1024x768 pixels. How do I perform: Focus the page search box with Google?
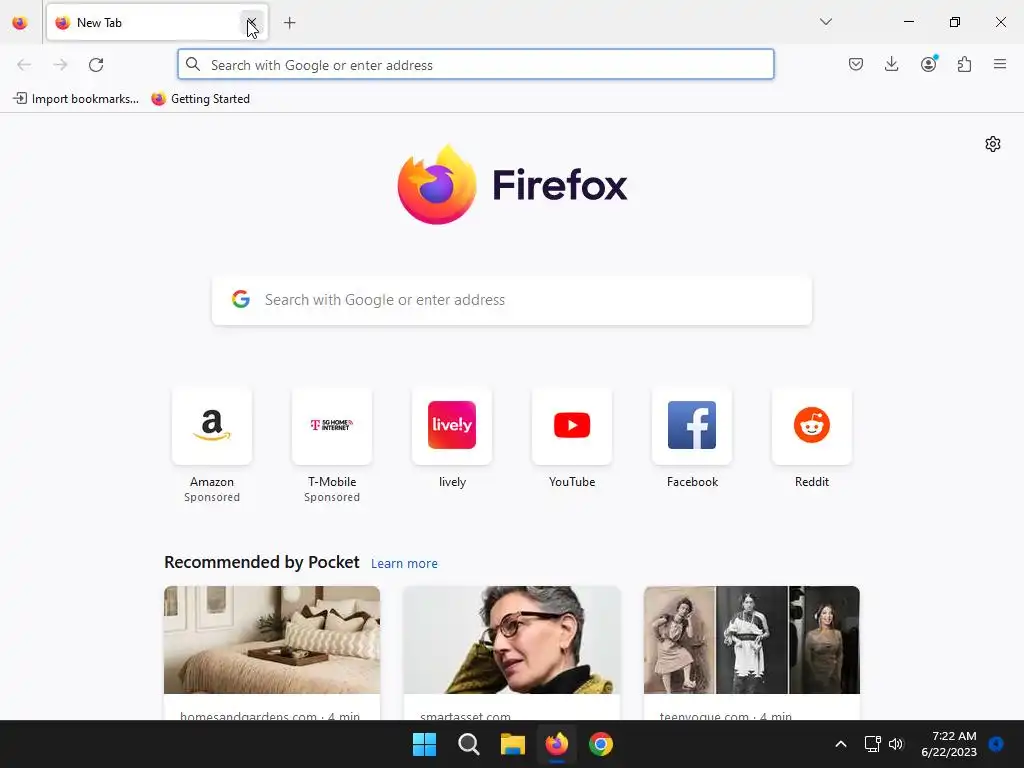tap(512, 300)
